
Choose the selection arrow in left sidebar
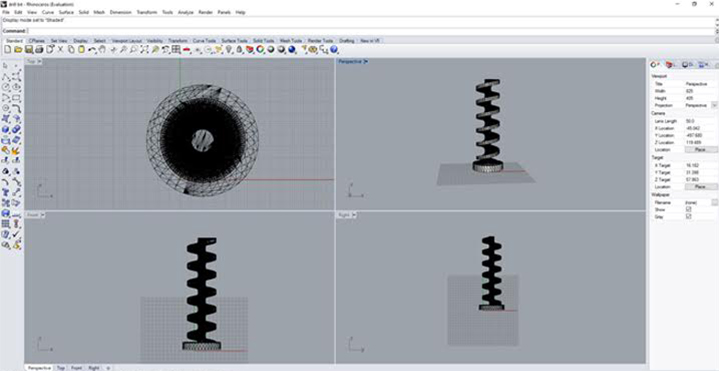pyautogui.click(x=6, y=66)
